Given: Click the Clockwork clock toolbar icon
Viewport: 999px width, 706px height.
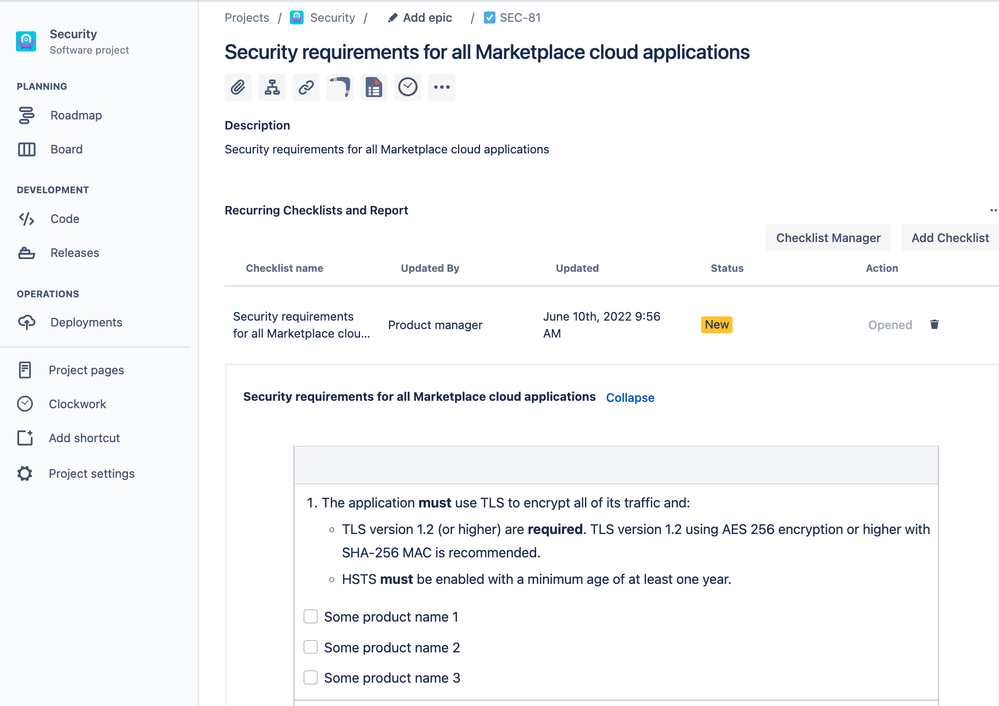Looking at the screenshot, I should [408, 87].
